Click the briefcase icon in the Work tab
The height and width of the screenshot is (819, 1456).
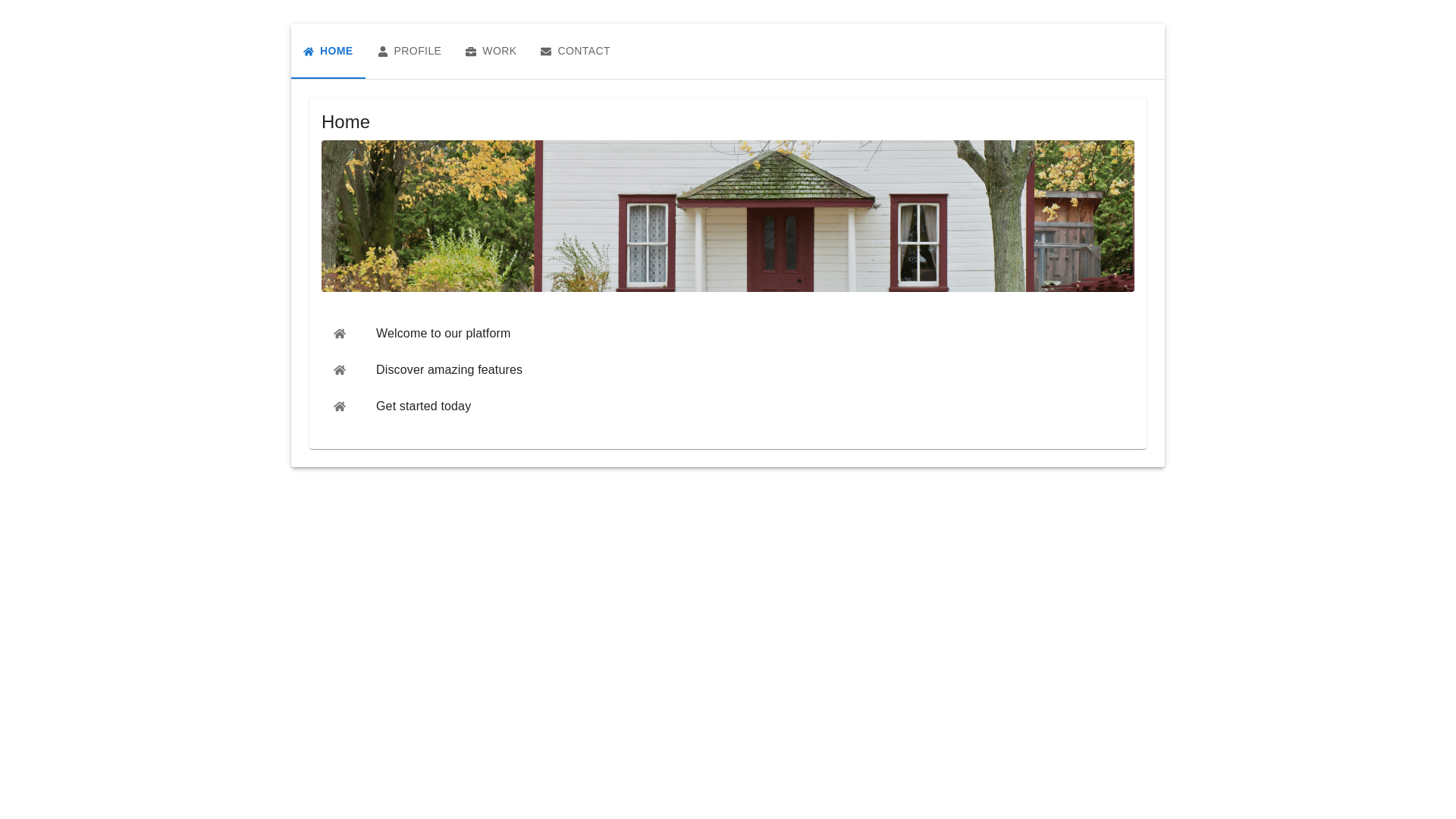point(471,52)
